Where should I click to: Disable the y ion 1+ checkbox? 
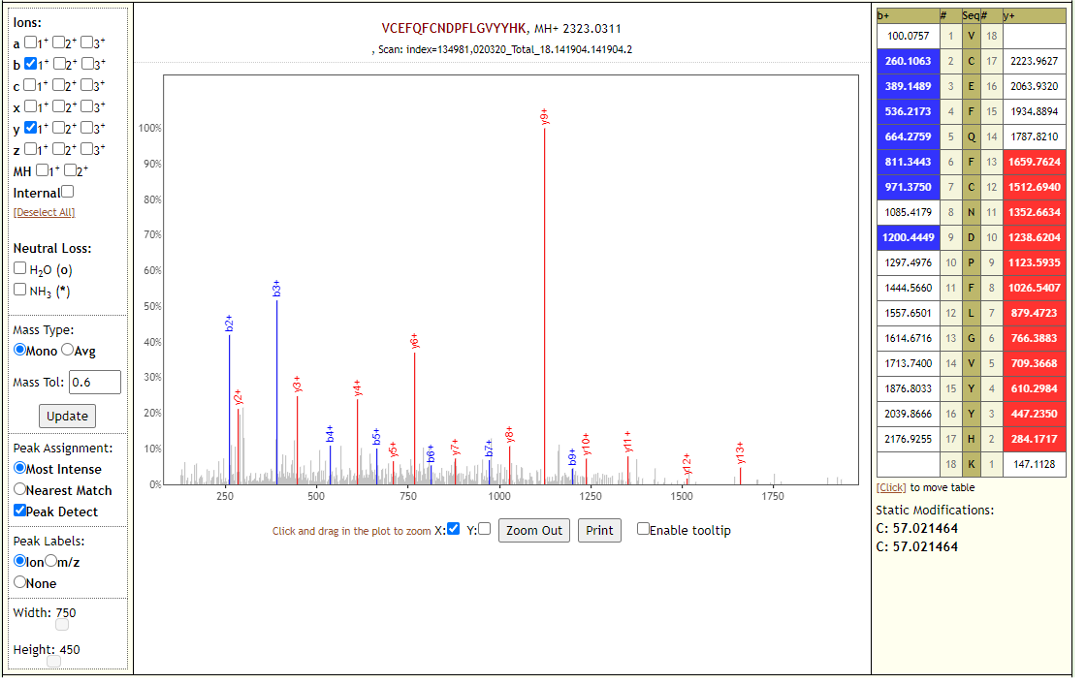click(30, 128)
